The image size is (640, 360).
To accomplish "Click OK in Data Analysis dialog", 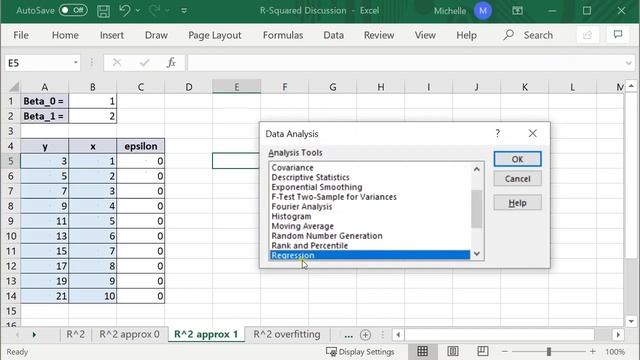I will 518,159.
